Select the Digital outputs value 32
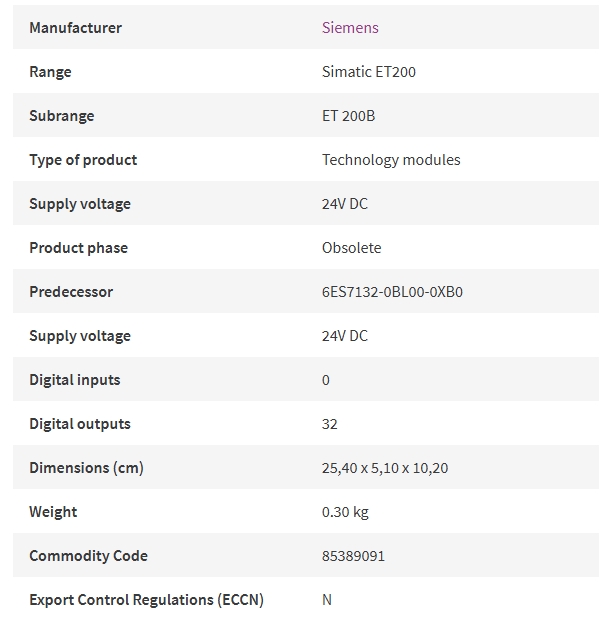609x617 pixels. click(330, 424)
